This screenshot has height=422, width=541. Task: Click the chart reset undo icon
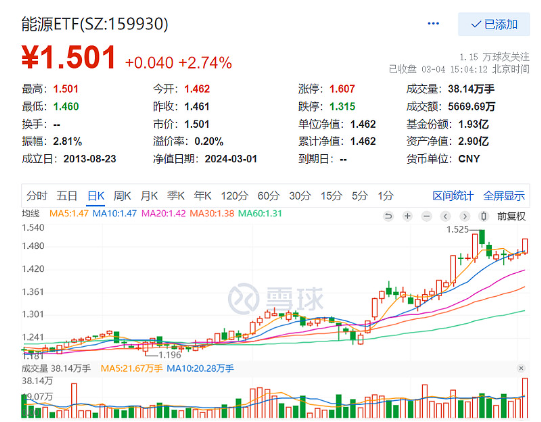pyautogui.click(x=388, y=216)
